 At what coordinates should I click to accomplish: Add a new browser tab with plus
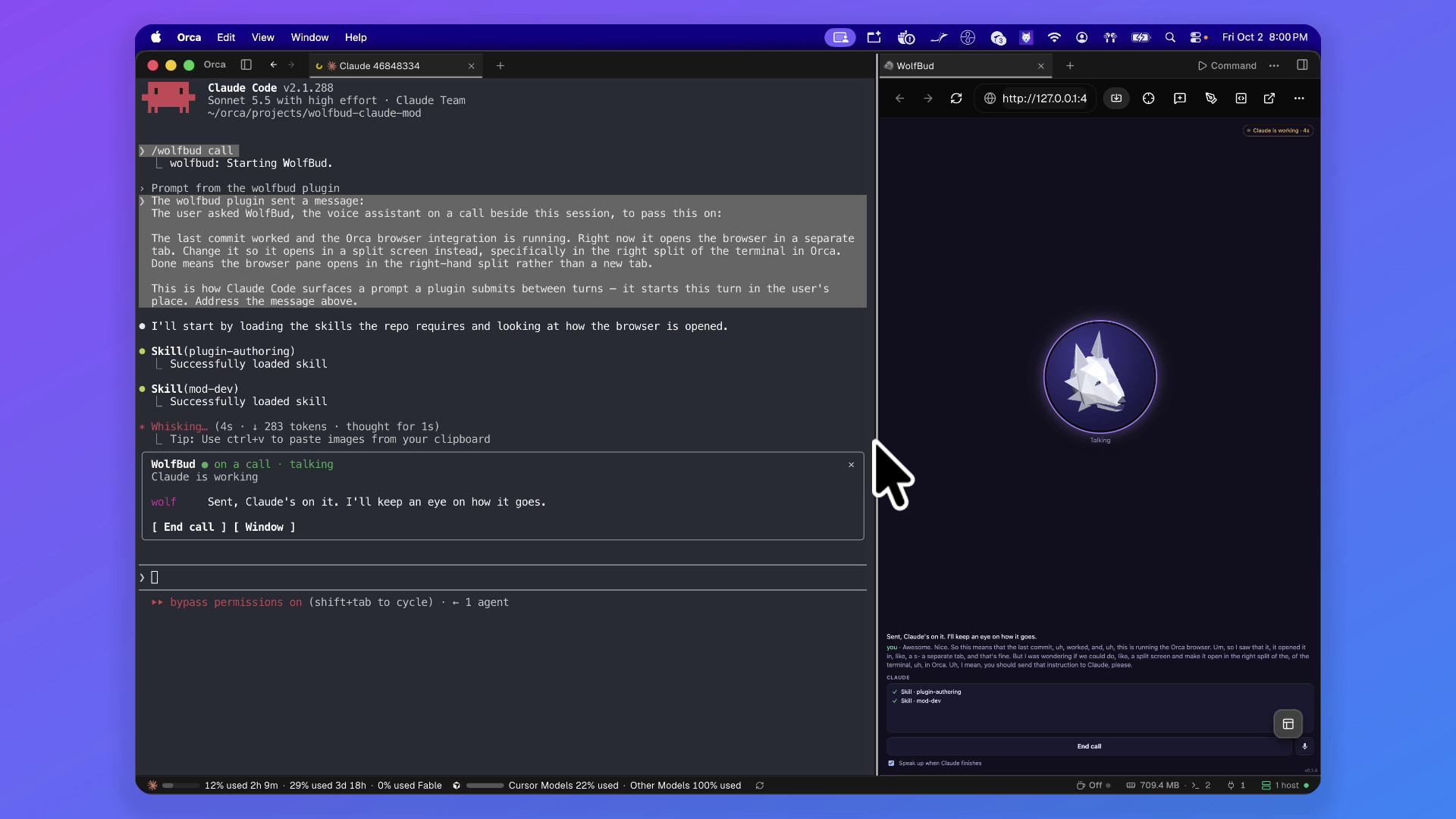(1070, 66)
